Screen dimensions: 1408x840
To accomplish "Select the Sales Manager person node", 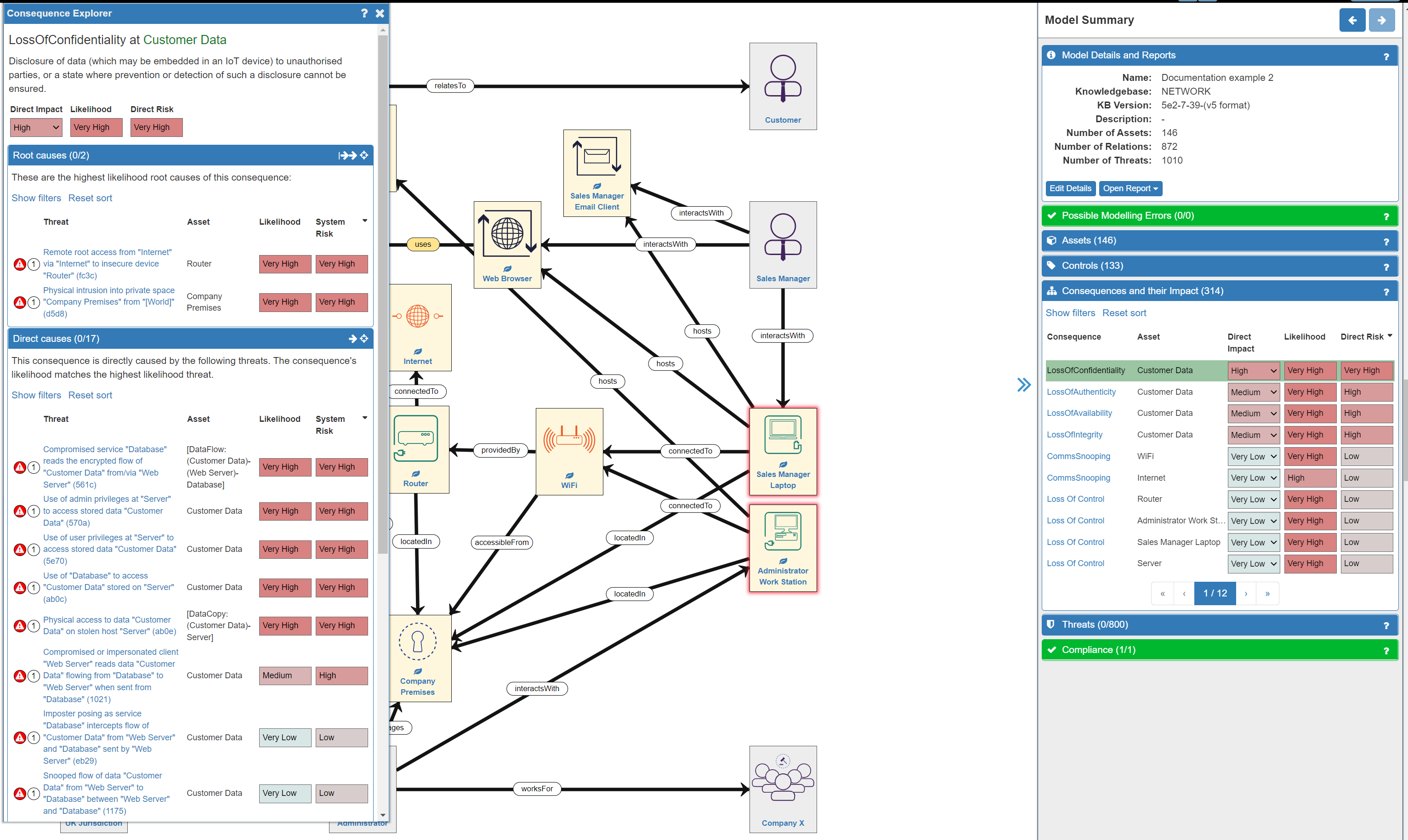I will click(783, 245).
